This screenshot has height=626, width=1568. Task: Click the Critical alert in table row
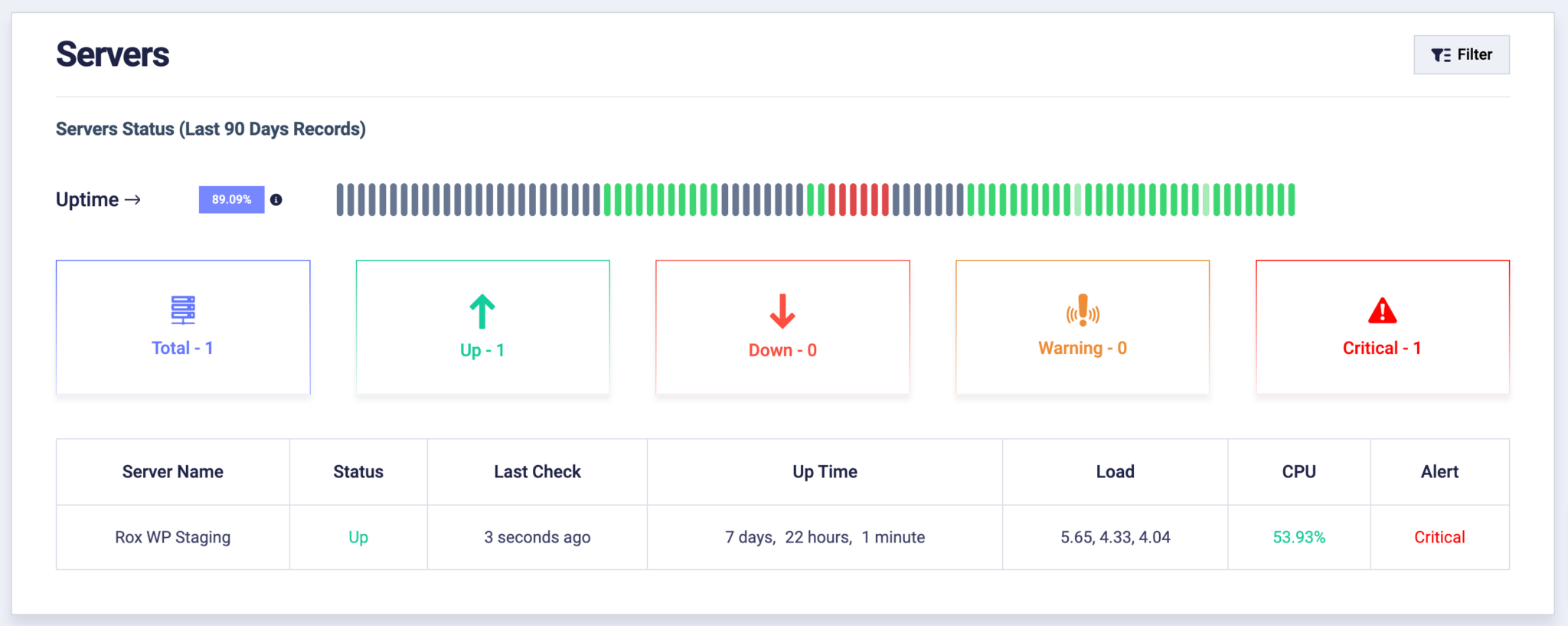click(x=1439, y=537)
